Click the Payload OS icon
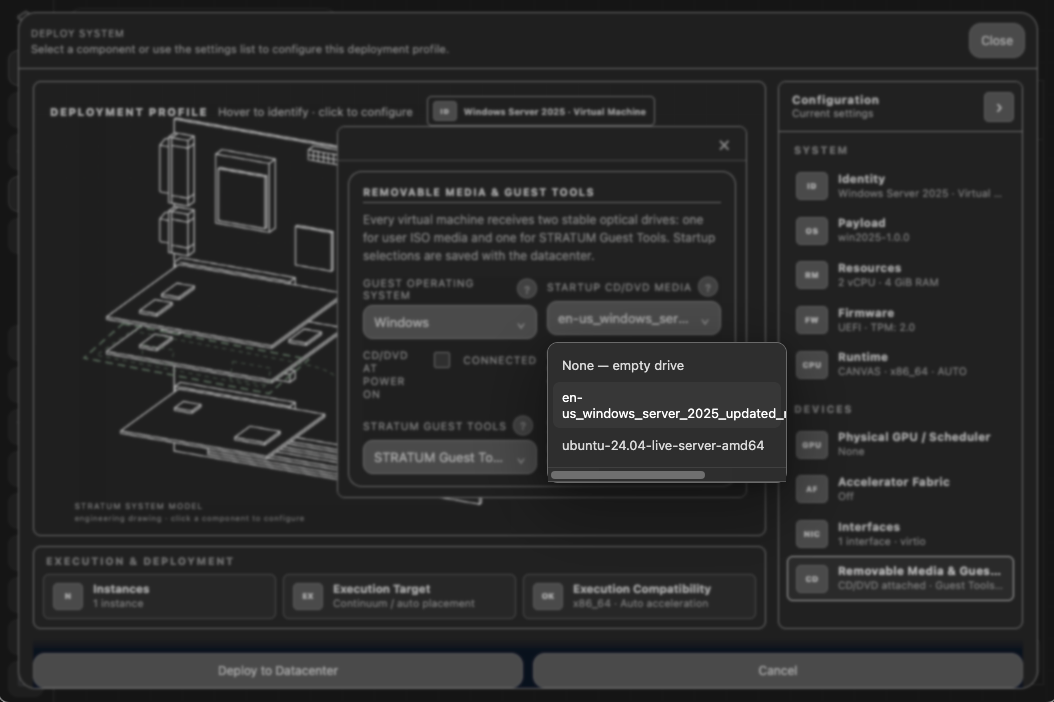The width and height of the screenshot is (1054, 702). point(811,231)
